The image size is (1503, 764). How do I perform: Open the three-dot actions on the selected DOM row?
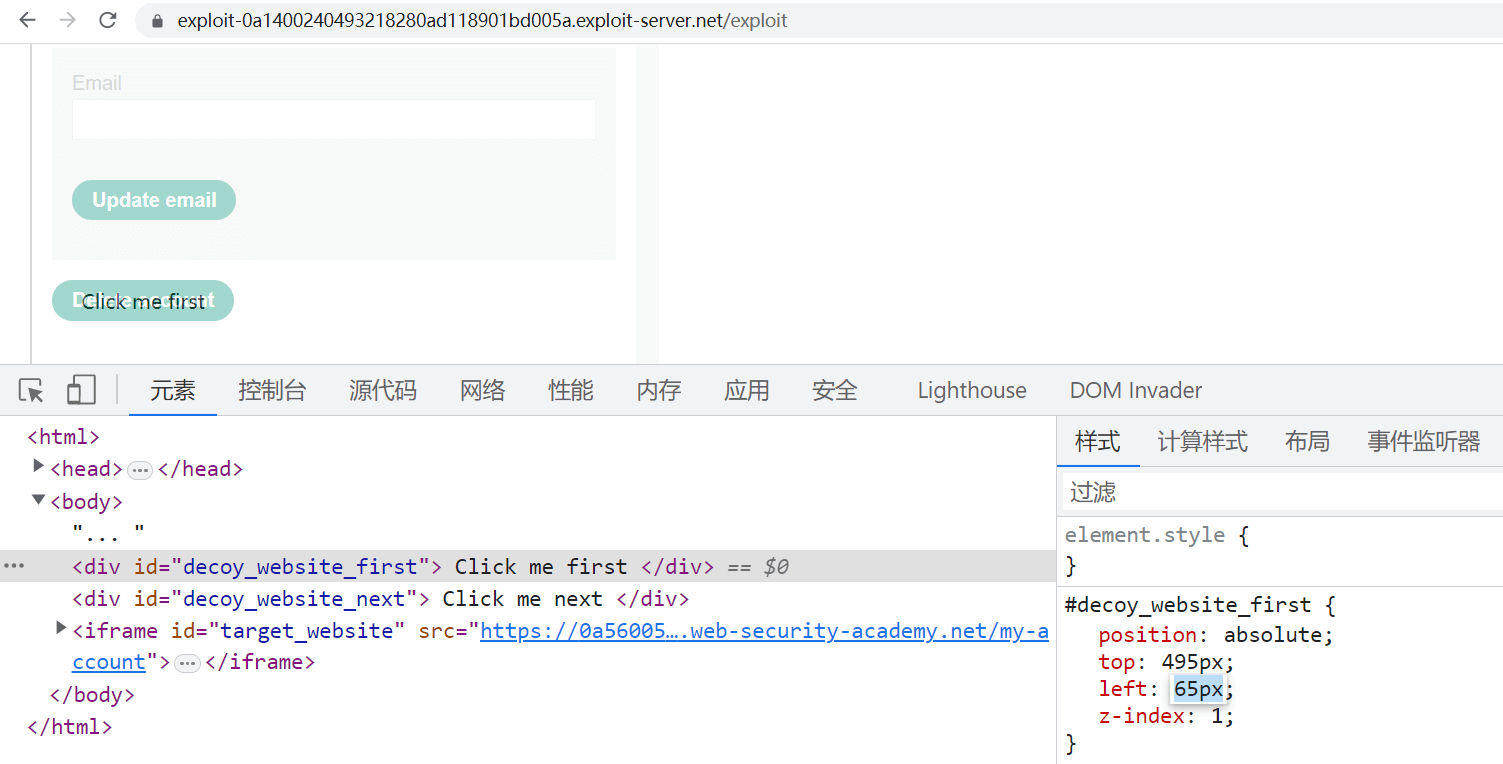pyautogui.click(x=13, y=566)
